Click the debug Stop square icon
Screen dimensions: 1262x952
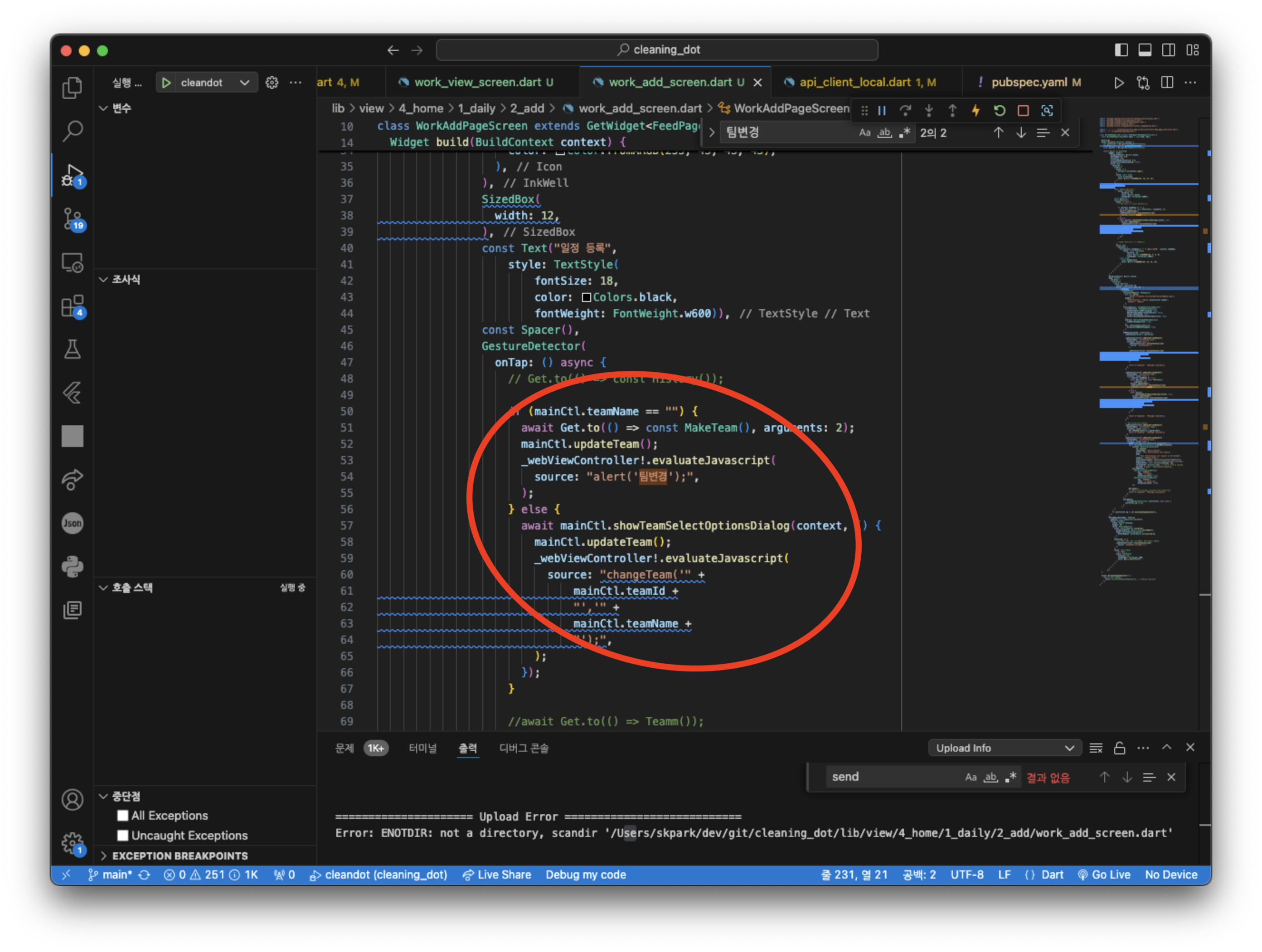tap(1023, 111)
